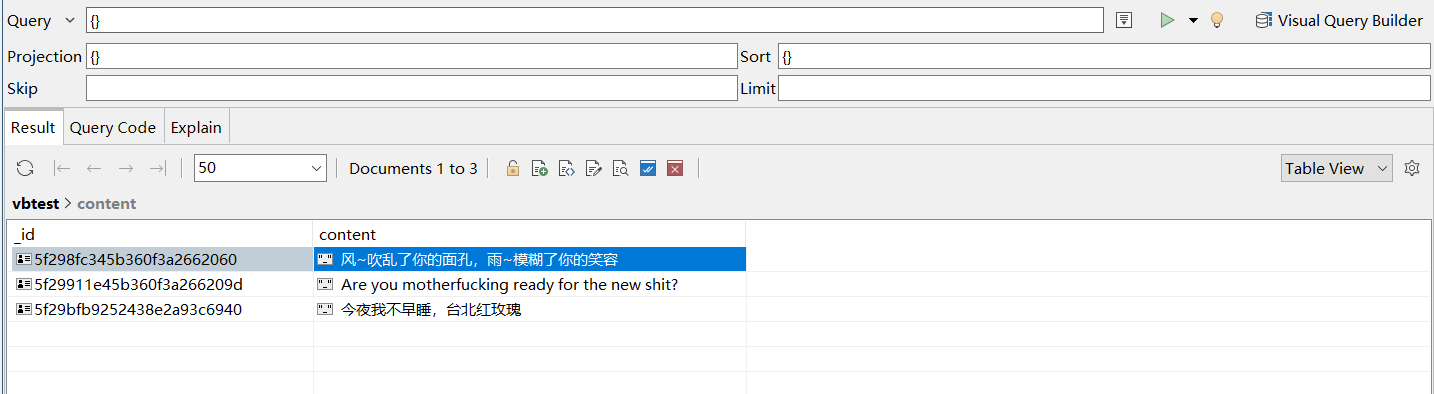This screenshot has width=1434, height=394.
Task: Click the vbtest breadcrumb link
Action: (35, 204)
